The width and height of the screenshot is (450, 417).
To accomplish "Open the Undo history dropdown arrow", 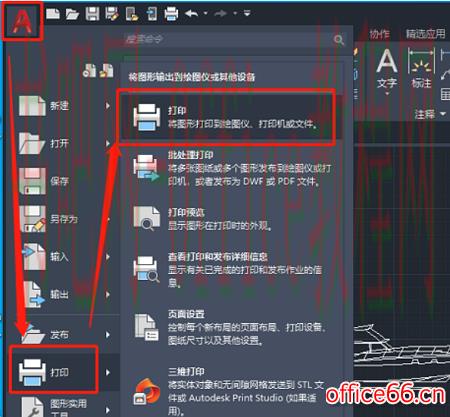I will (205, 14).
